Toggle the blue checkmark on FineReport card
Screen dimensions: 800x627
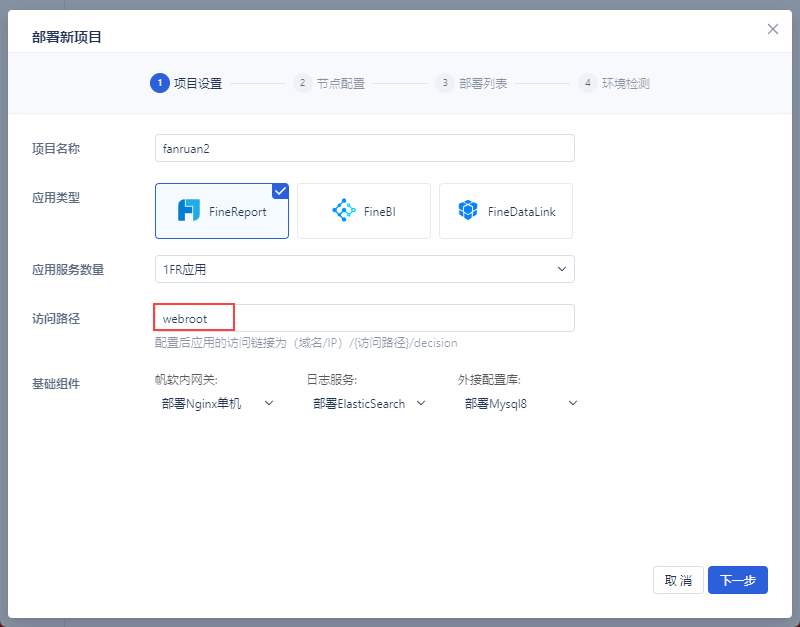click(281, 191)
